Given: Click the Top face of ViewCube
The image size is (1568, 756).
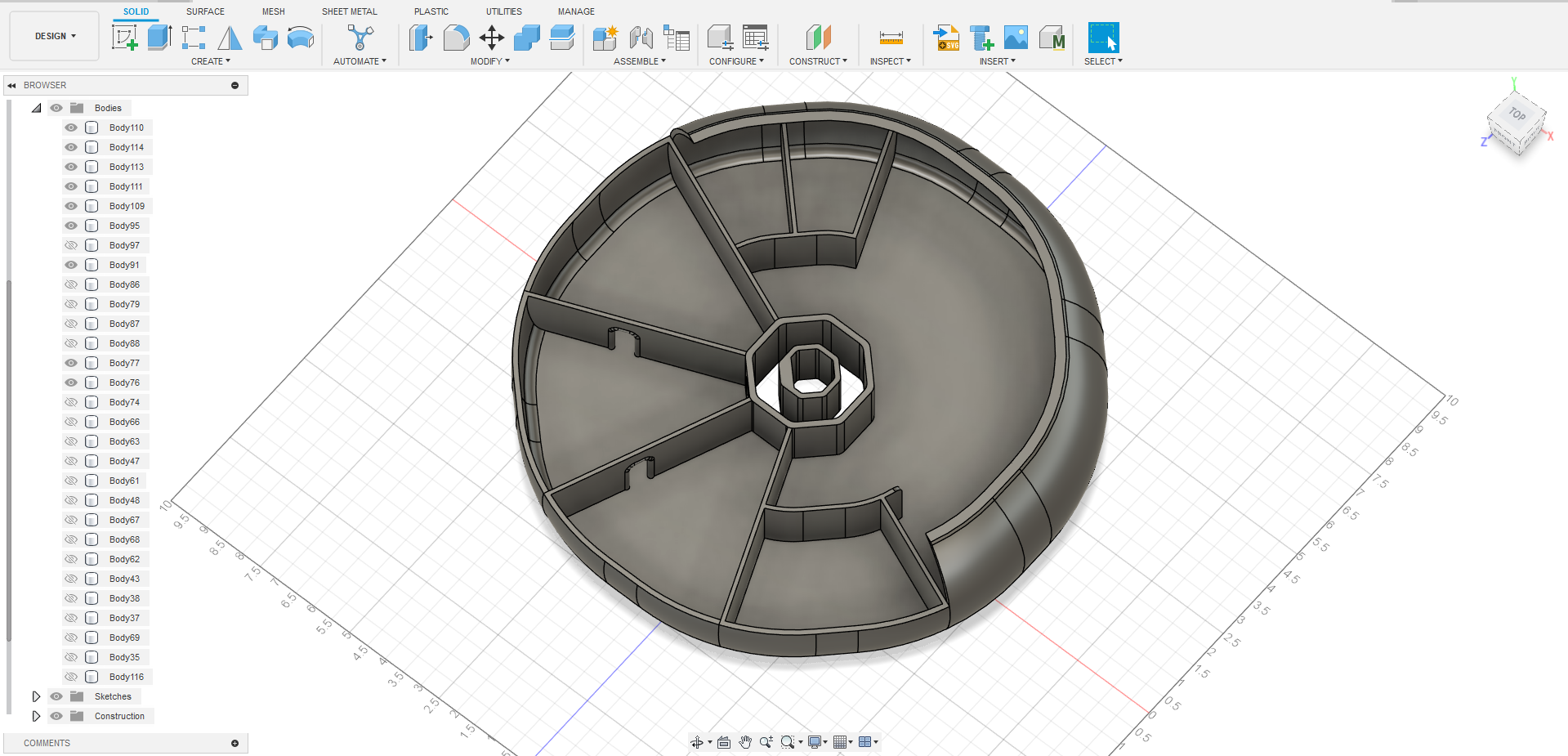Looking at the screenshot, I should 1517,114.
